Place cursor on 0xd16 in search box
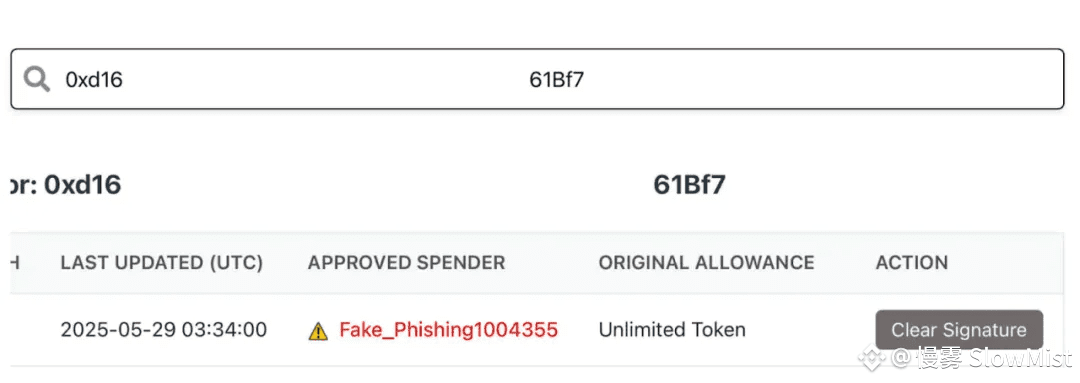 point(94,80)
